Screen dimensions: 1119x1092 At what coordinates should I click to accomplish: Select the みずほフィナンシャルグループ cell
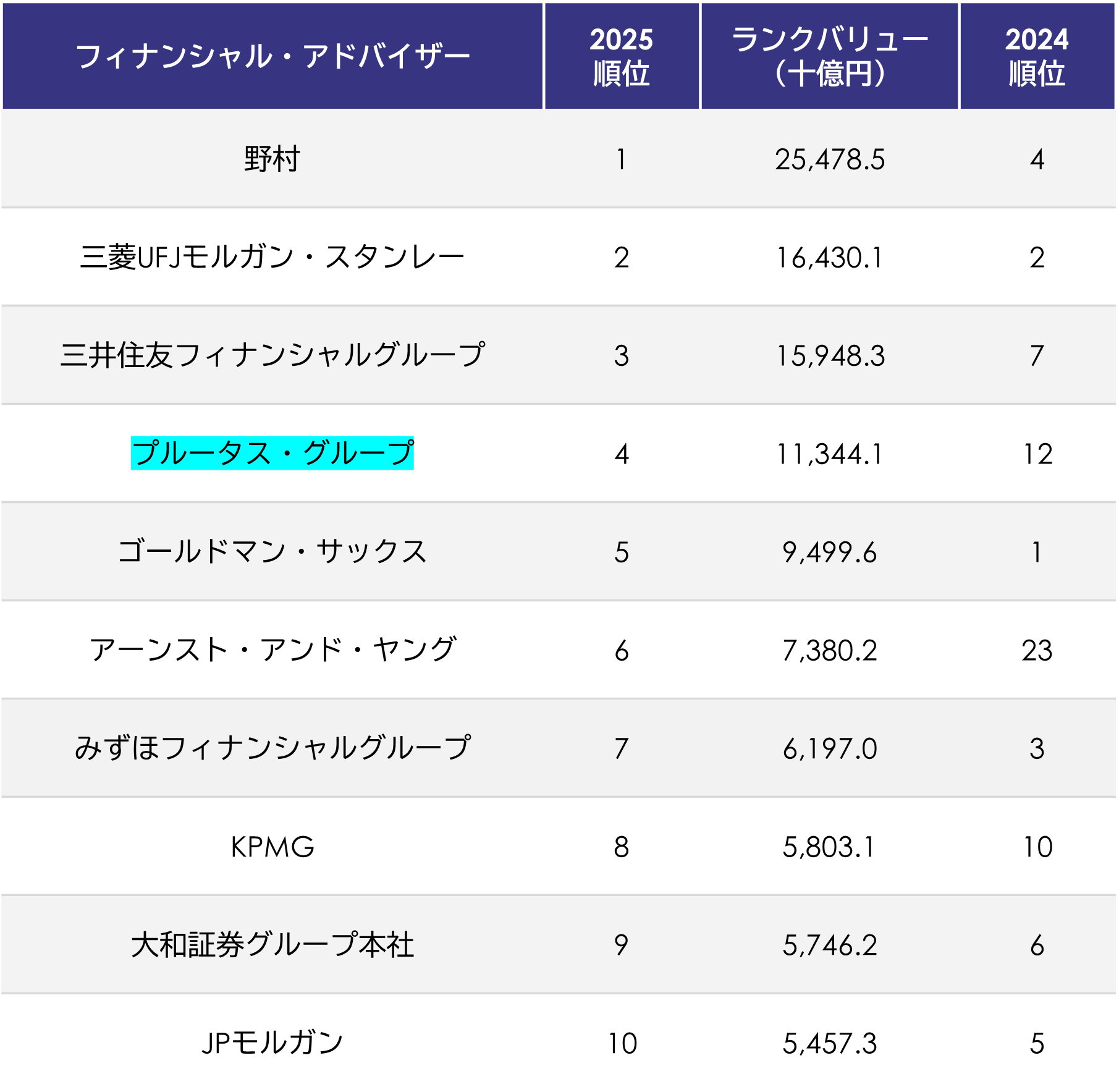click(x=272, y=748)
